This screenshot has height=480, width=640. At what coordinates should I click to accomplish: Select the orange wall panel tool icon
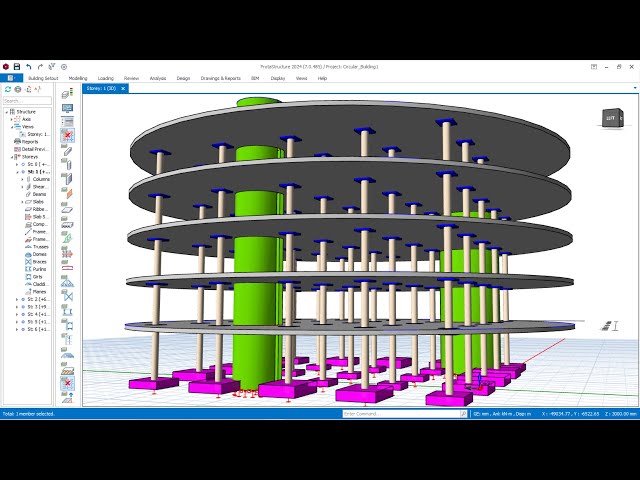[x=67, y=192]
